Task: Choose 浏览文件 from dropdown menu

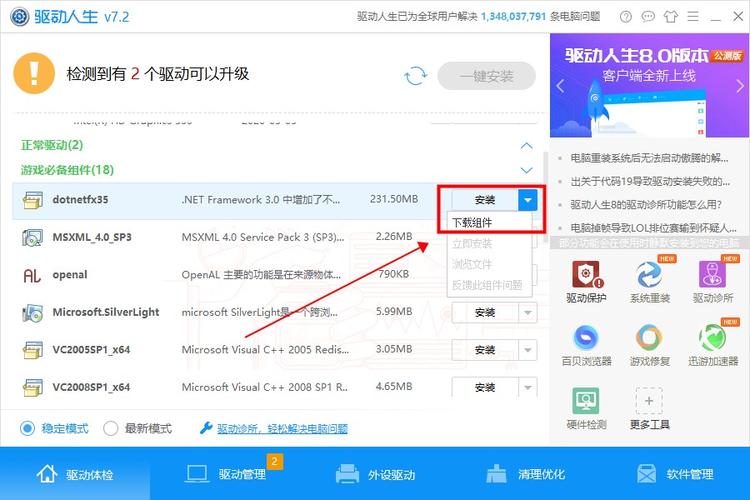Action: point(489,264)
